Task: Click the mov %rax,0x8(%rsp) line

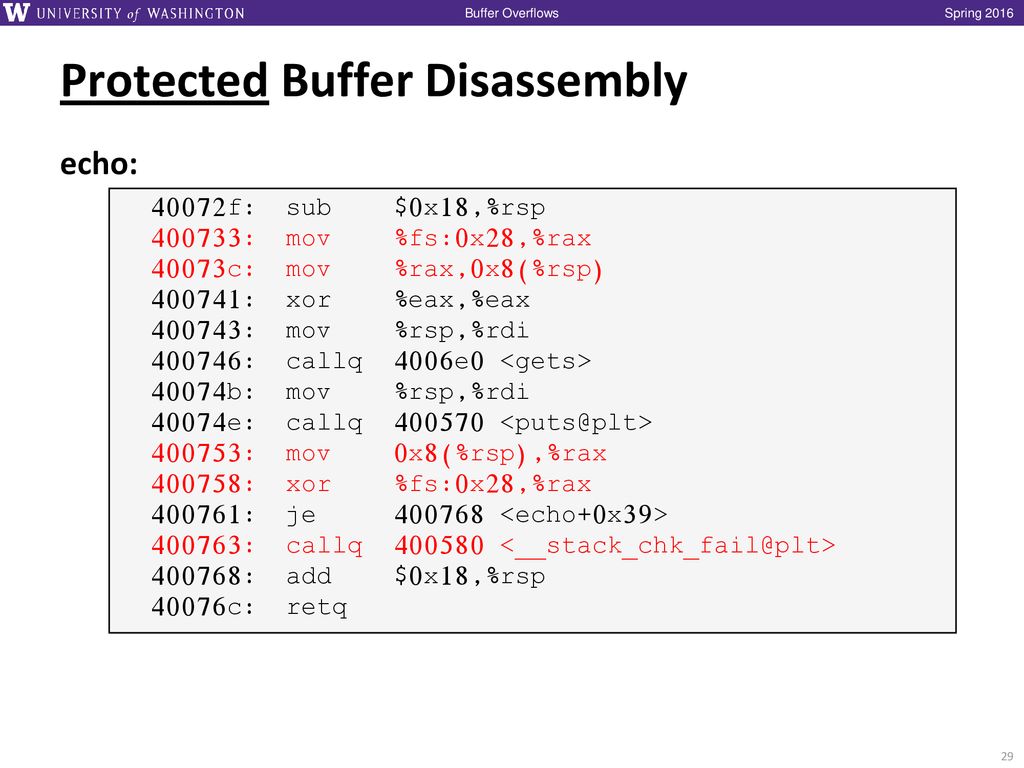Action: tap(377, 269)
